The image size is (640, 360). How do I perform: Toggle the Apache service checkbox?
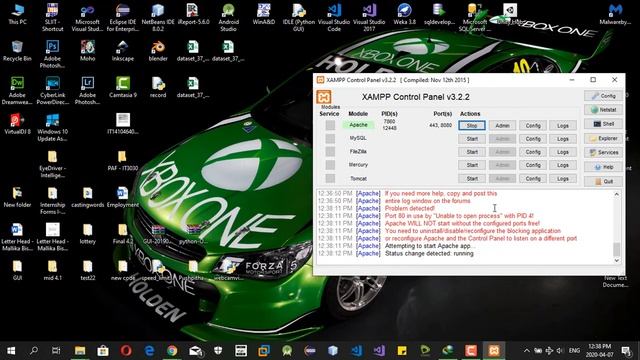[x=330, y=125]
